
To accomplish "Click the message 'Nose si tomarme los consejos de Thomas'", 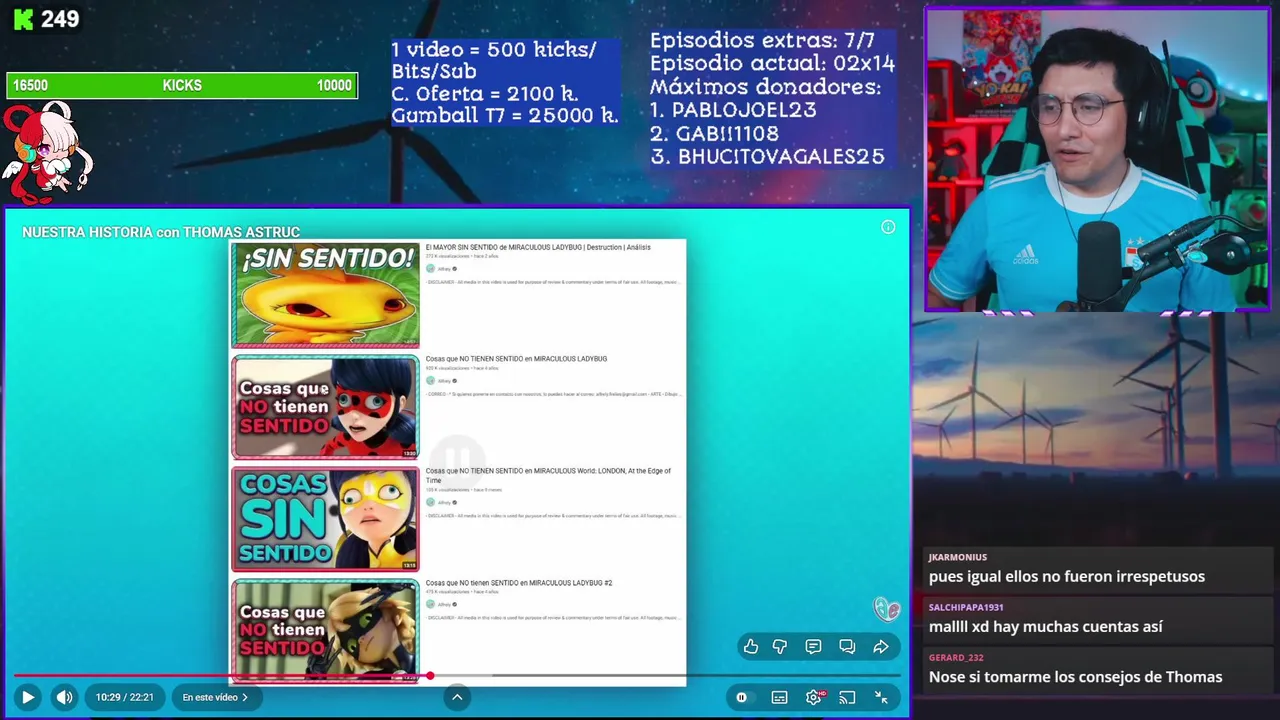I will click(1076, 677).
